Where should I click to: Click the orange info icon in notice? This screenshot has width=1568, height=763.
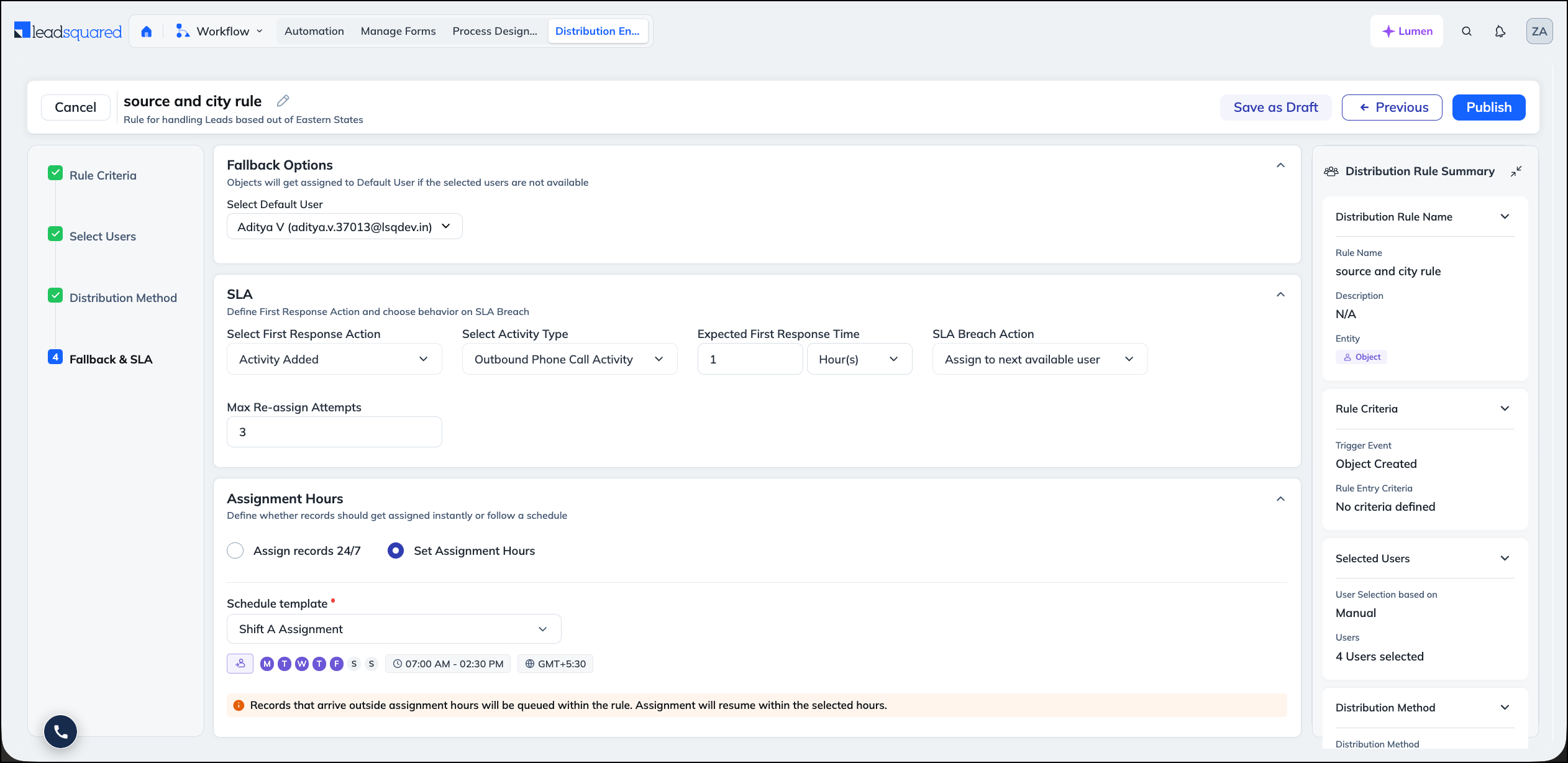tap(239, 705)
